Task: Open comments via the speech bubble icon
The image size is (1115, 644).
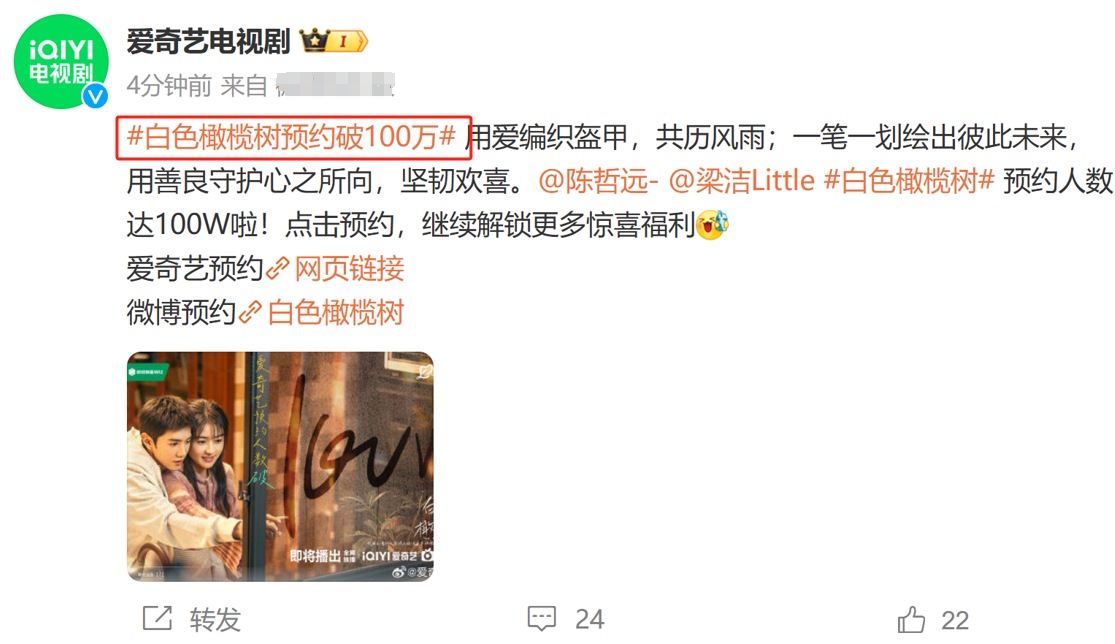Action: (x=541, y=618)
